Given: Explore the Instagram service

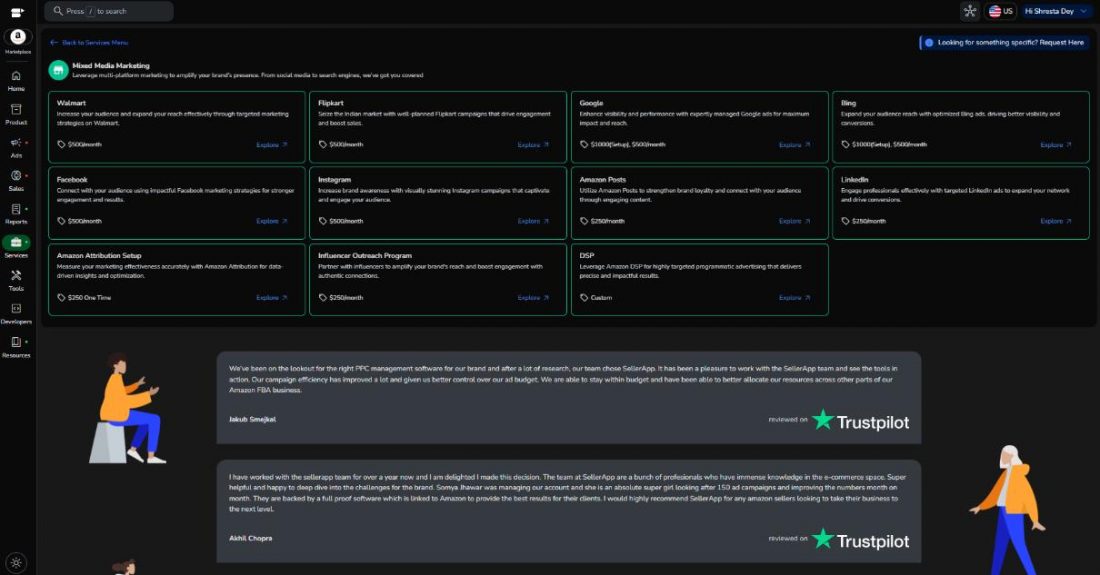Looking at the screenshot, I should [533, 221].
